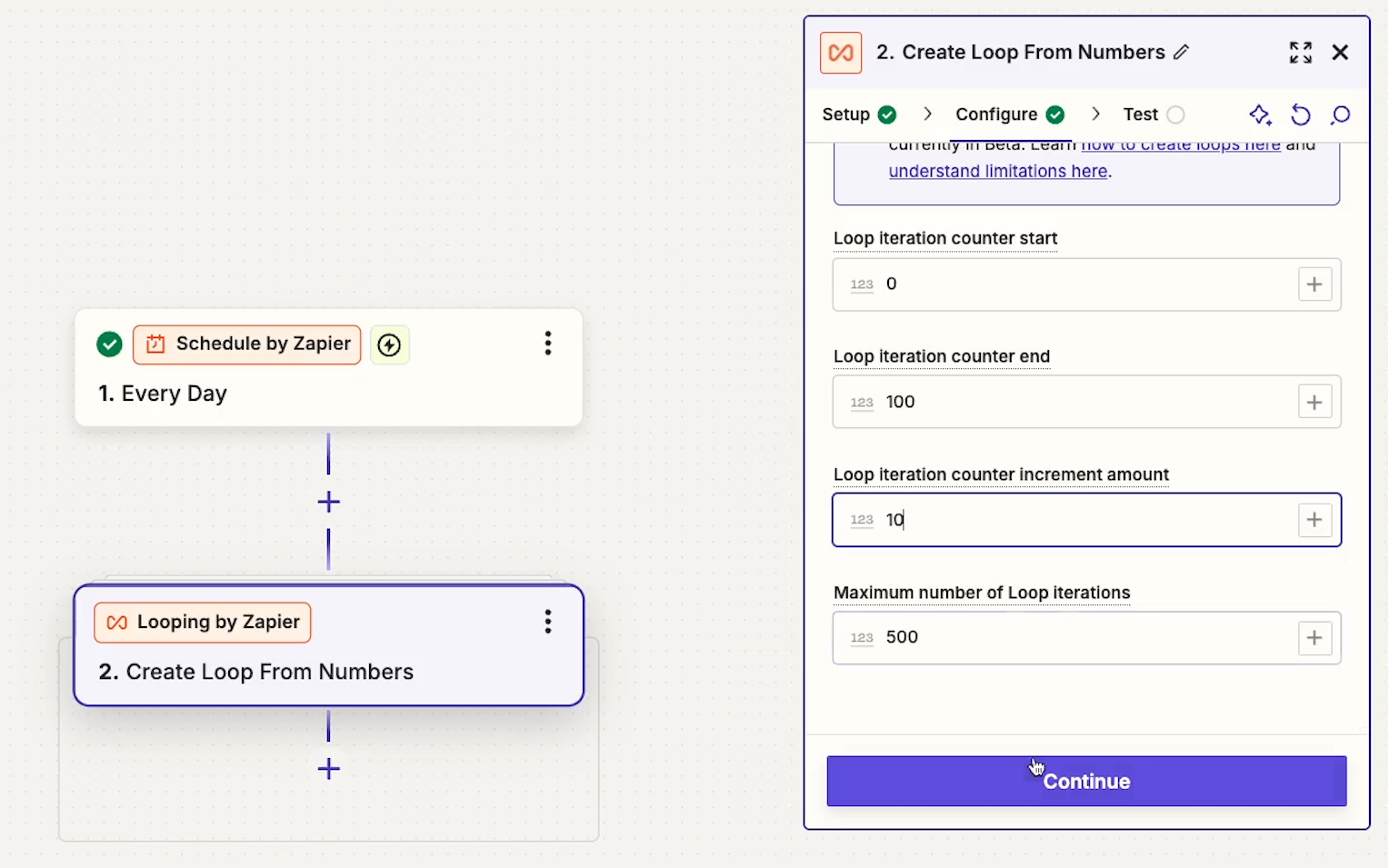
Task: Click the green Configure complete checkmark
Action: pyautogui.click(x=1055, y=115)
